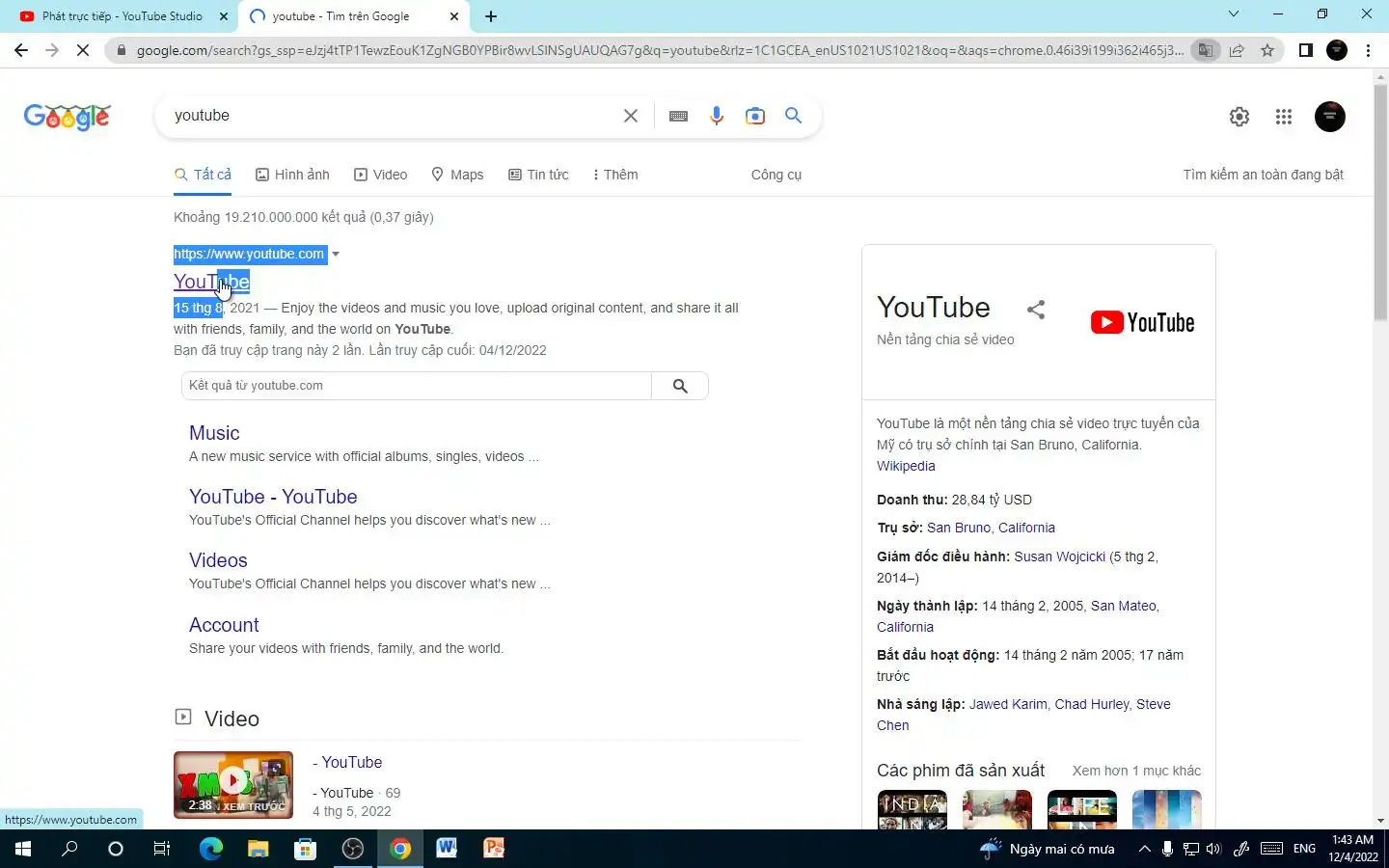Open PowerPoint from the taskbar
Viewport: 1389px width, 868px height.
[494, 849]
